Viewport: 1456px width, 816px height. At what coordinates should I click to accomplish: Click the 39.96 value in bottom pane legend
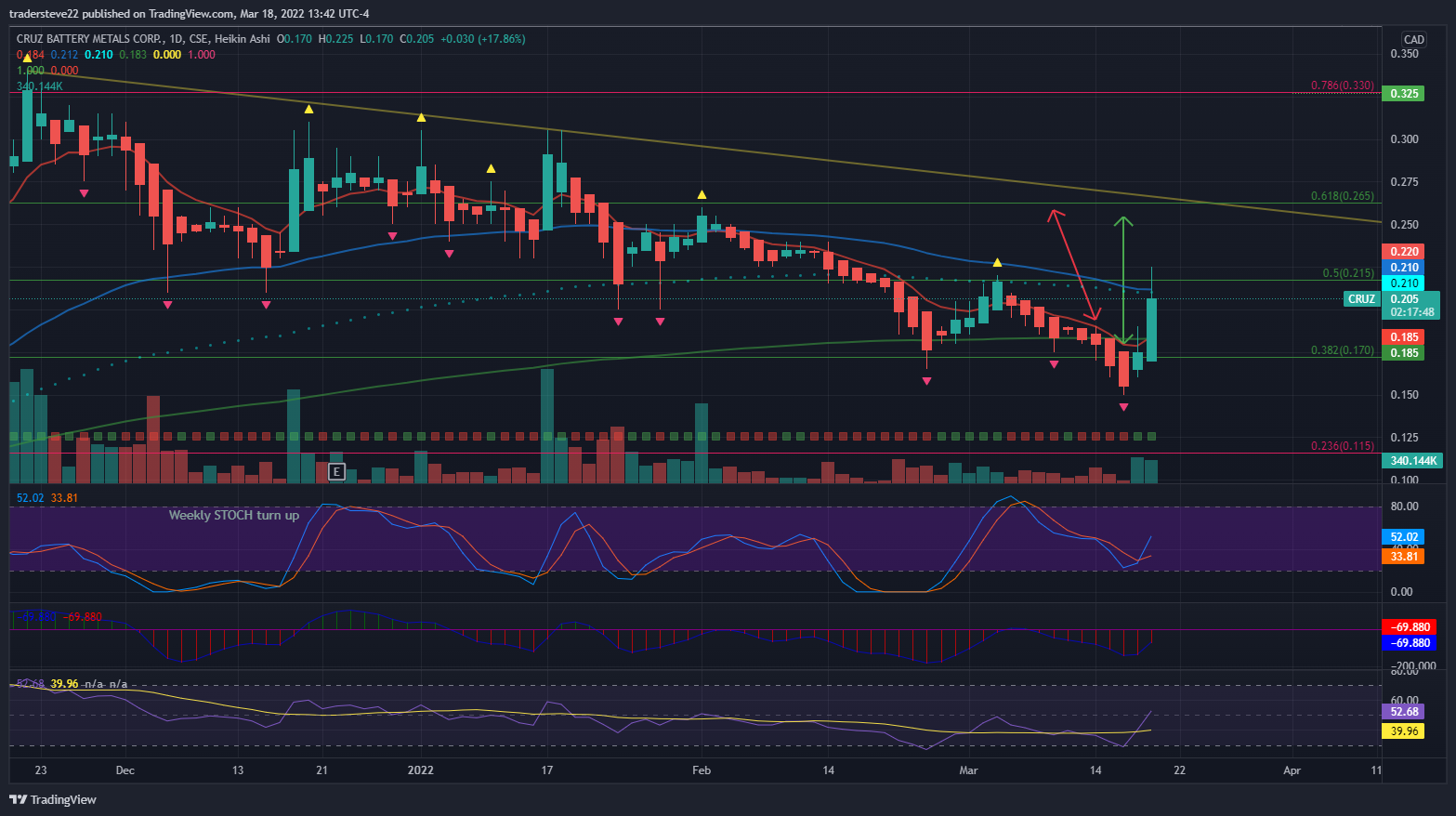(x=64, y=684)
